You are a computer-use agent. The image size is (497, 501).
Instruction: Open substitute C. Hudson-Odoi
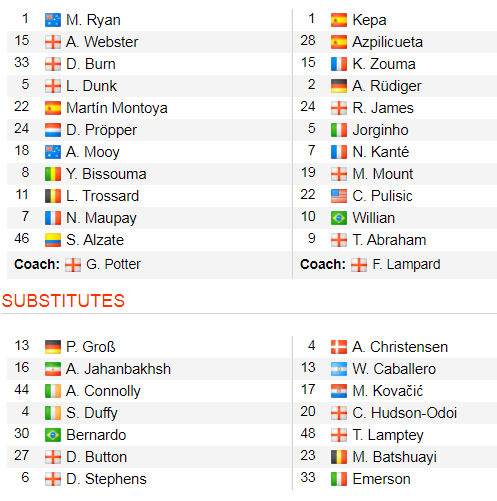click(404, 413)
